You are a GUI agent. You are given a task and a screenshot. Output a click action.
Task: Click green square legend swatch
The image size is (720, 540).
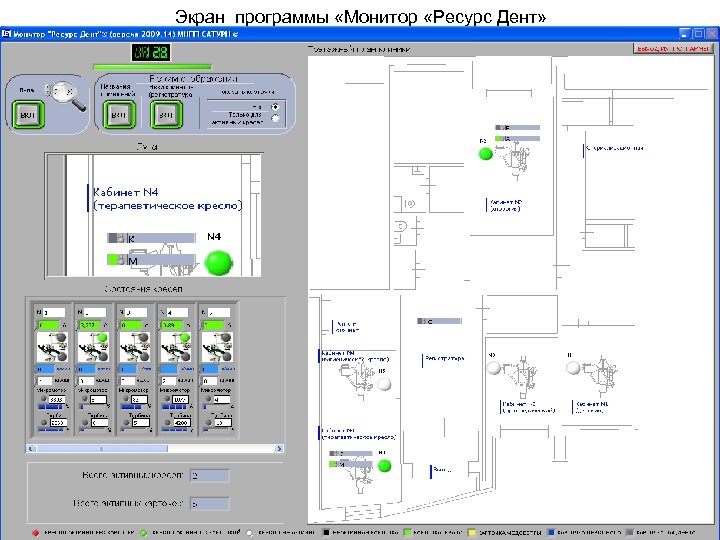coord(406,533)
